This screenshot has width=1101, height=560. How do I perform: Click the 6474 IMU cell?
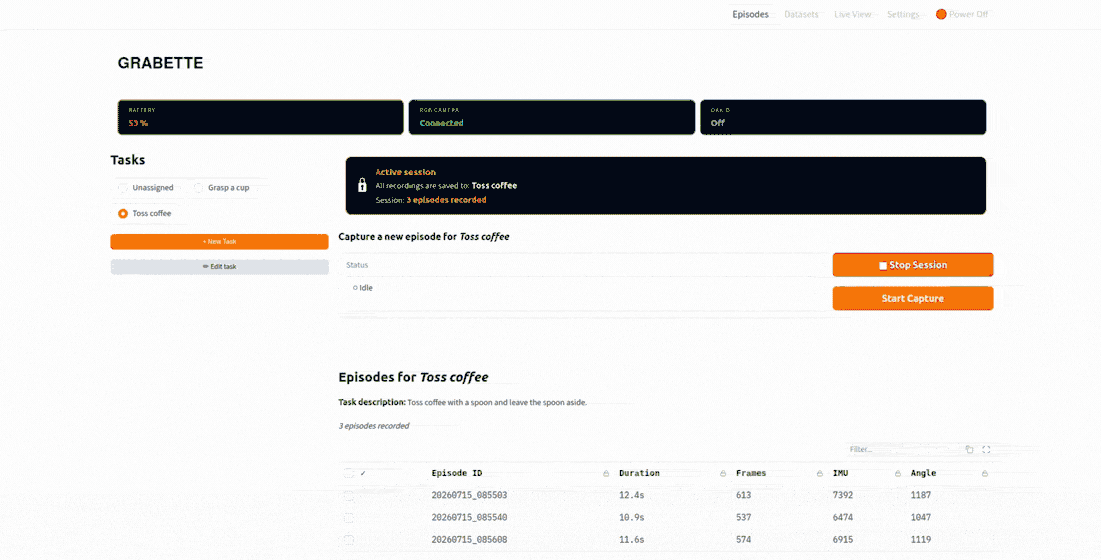click(843, 518)
